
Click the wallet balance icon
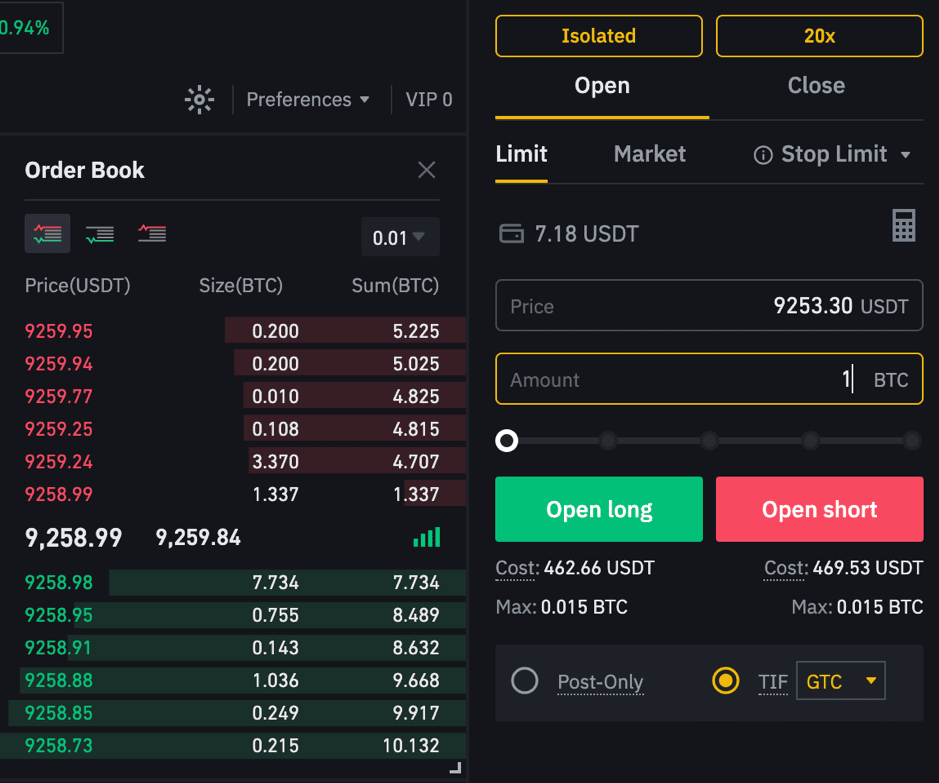(511, 233)
